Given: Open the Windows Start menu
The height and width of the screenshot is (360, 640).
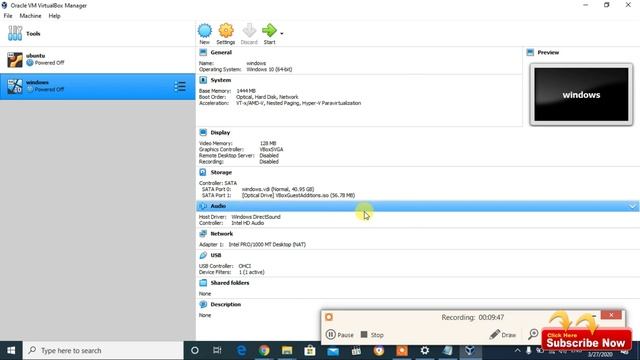Looking at the screenshot, I should point(11,351).
